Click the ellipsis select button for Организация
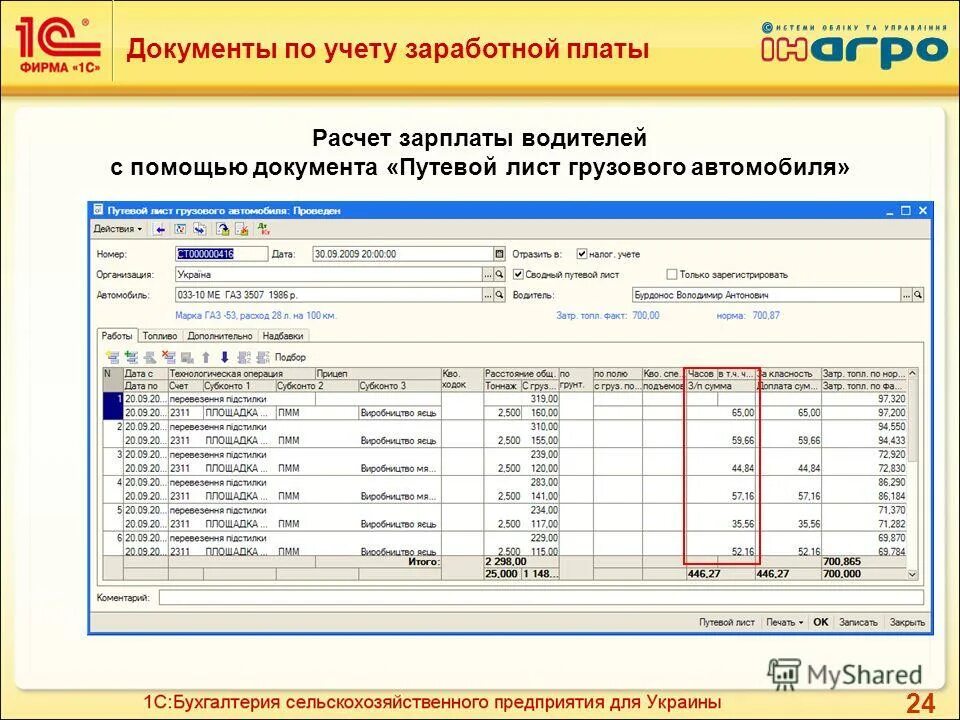960x720 pixels. coord(488,275)
